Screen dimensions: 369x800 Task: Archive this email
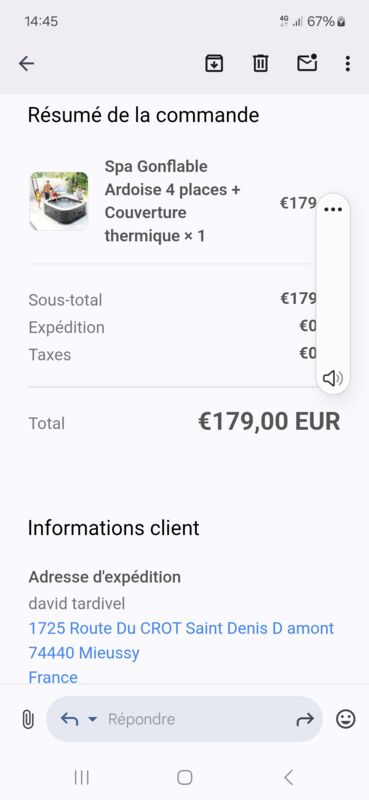pos(214,63)
